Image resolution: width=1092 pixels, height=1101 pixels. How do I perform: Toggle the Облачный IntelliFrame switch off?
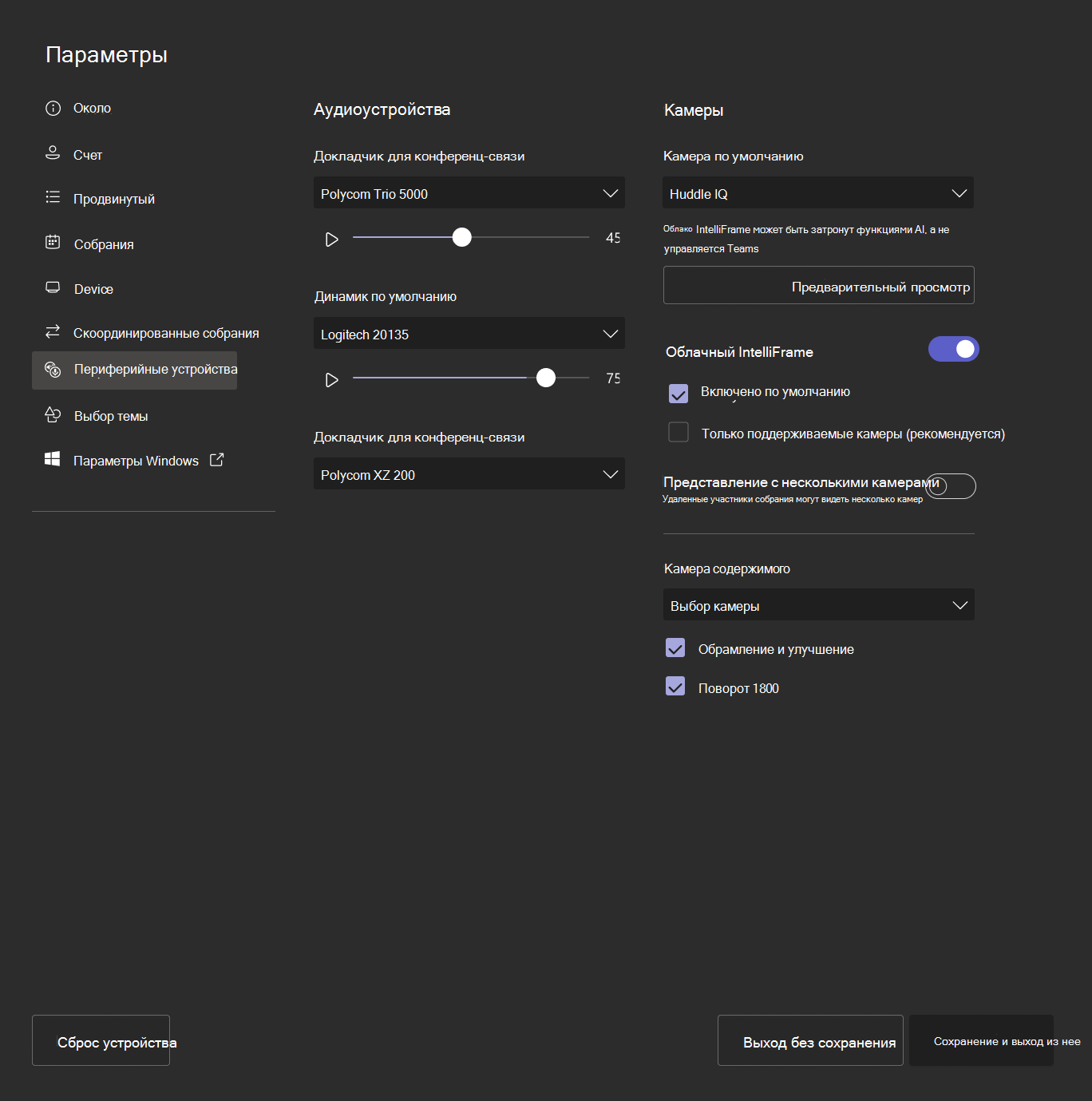(x=953, y=349)
